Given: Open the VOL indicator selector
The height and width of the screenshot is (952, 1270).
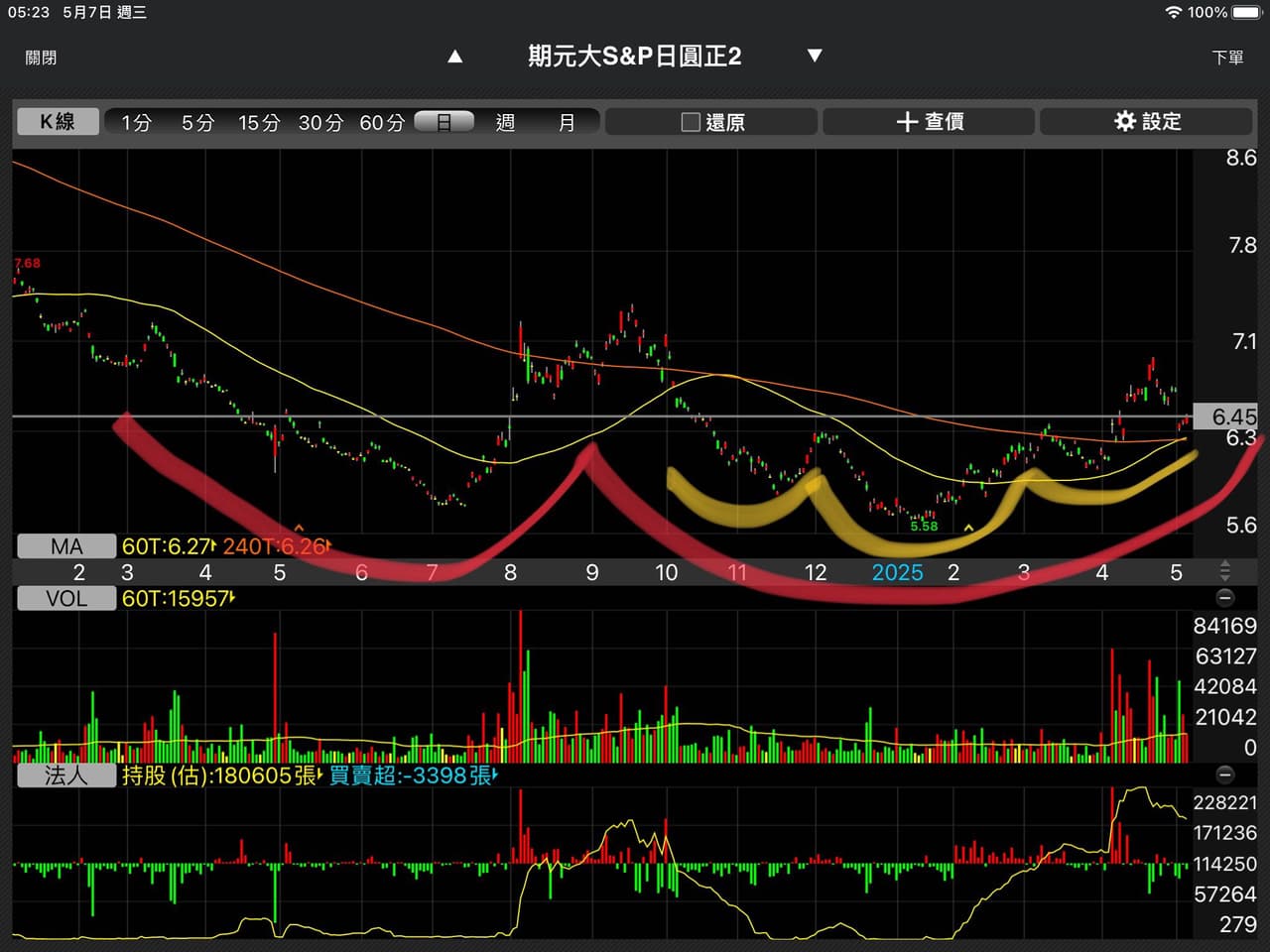Looking at the screenshot, I should [x=66, y=598].
